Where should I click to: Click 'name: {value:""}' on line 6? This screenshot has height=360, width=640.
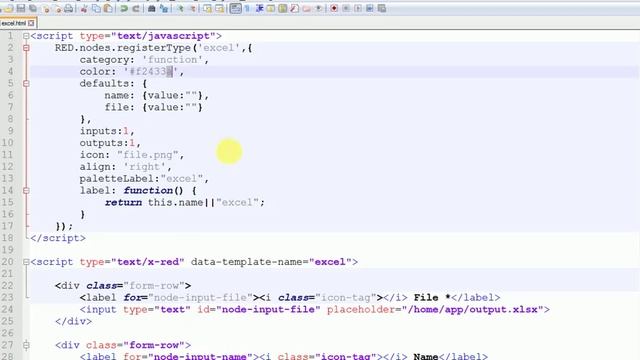154,95
